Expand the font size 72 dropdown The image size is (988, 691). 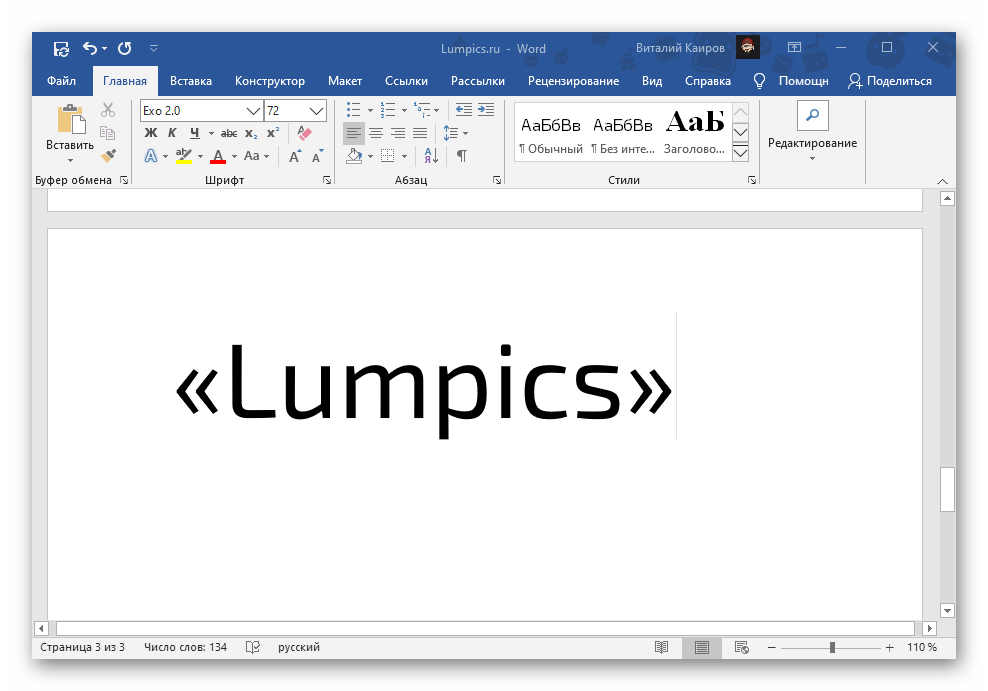click(317, 111)
